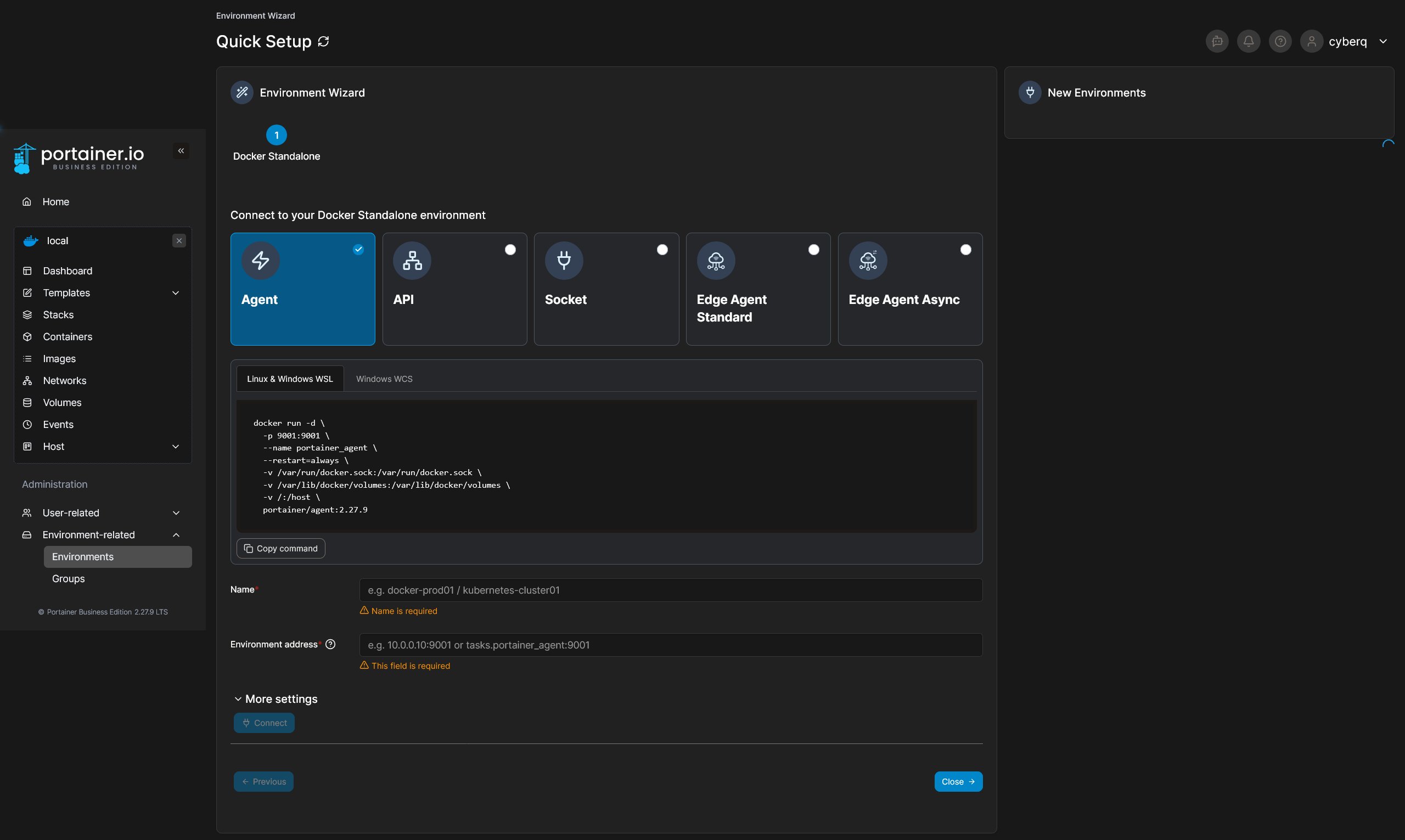Focus the Environment address input field

[671, 645]
